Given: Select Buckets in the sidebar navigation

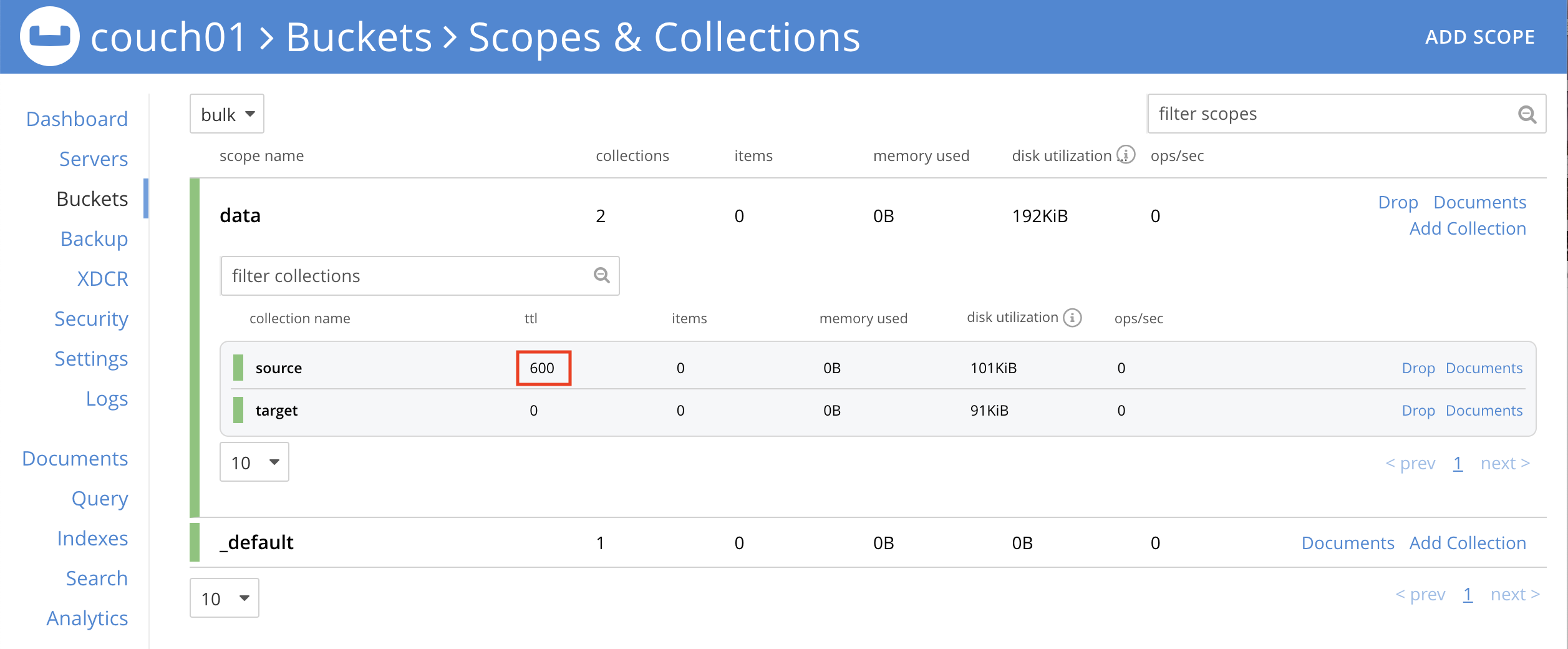Looking at the screenshot, I should click(x=92, y=198).
